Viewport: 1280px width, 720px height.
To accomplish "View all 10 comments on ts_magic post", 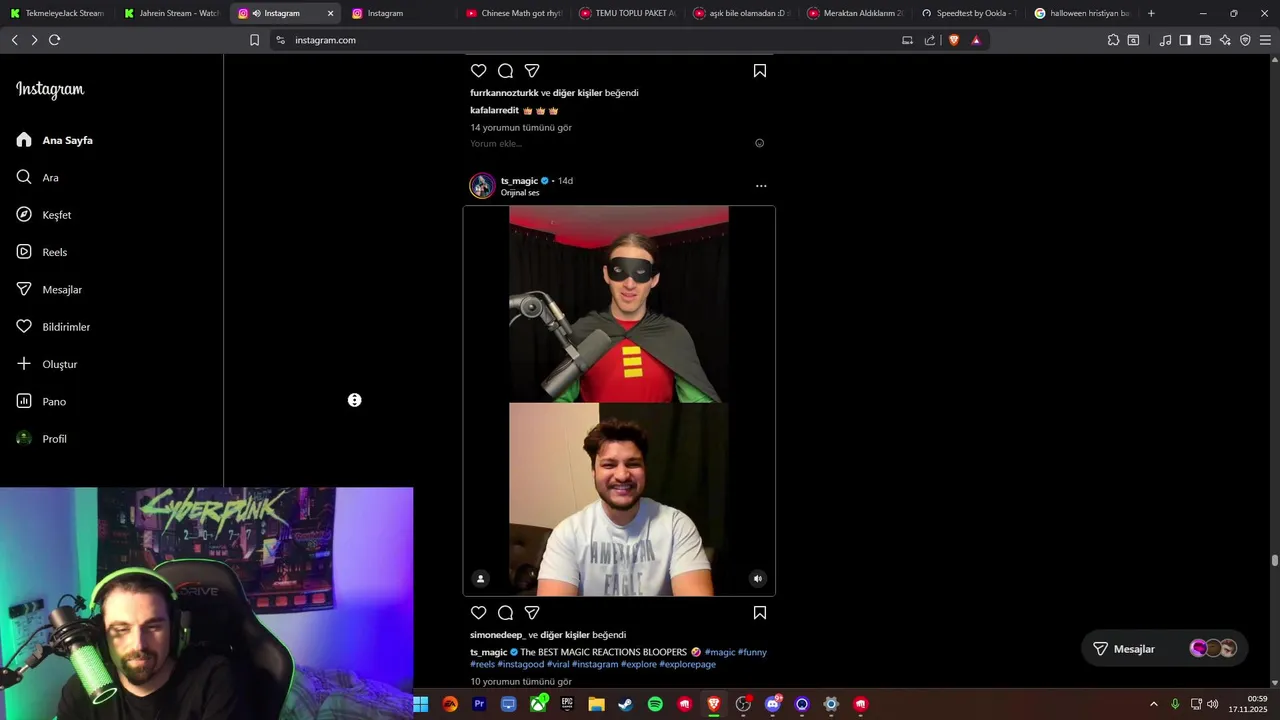I will [521, 682].
